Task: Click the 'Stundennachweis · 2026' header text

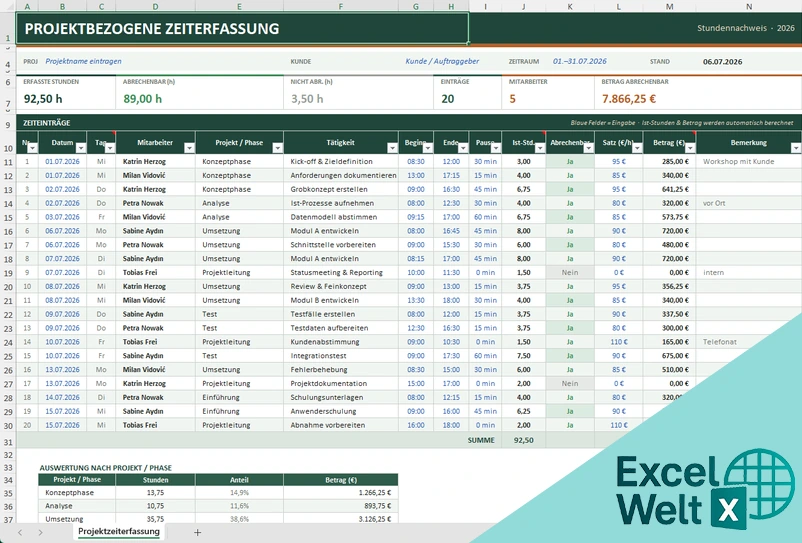Action: point(746,28)
